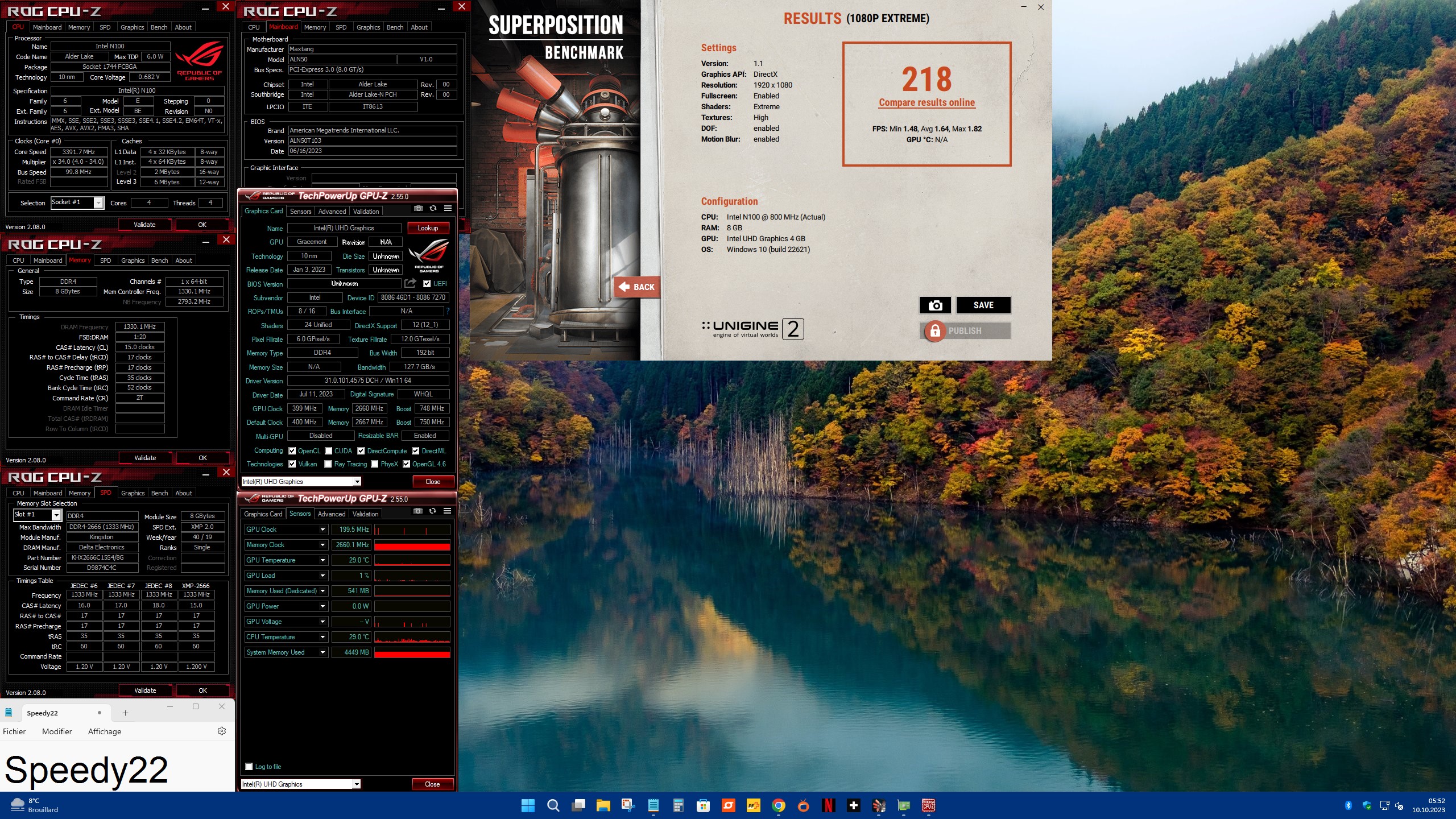Image resolution: width=1456 pixels, height=819 pixels.
Task: Expand System Memory Used sensor dropdown
Action: click(322, 652)
